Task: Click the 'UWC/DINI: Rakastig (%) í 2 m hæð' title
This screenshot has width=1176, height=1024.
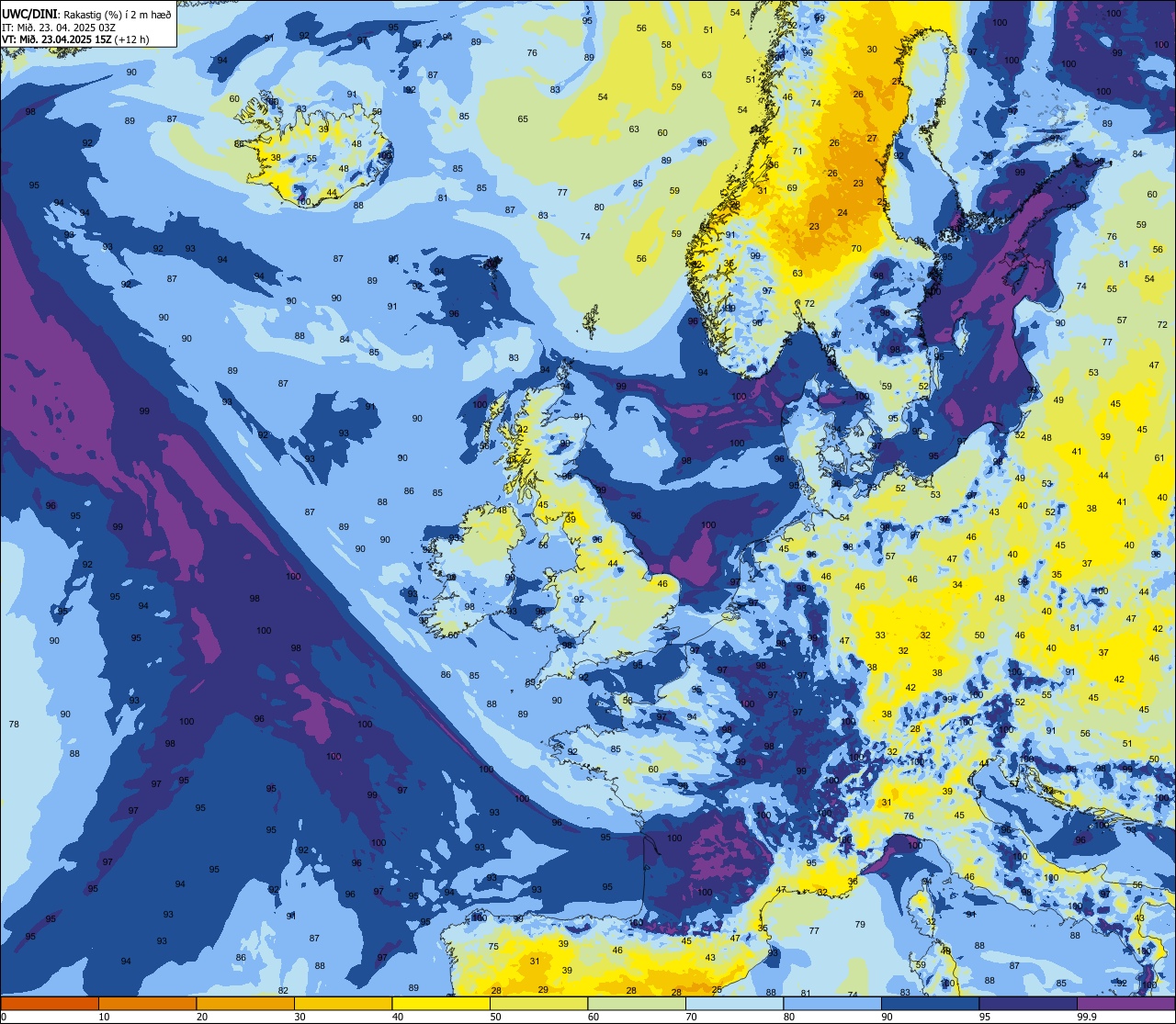Action: pos(86,14)
